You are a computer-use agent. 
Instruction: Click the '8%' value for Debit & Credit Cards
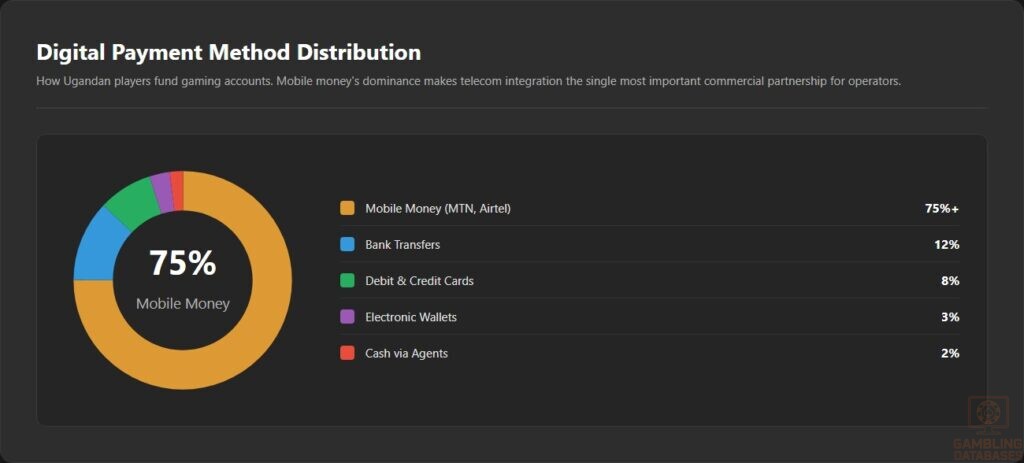pos(950,281)
